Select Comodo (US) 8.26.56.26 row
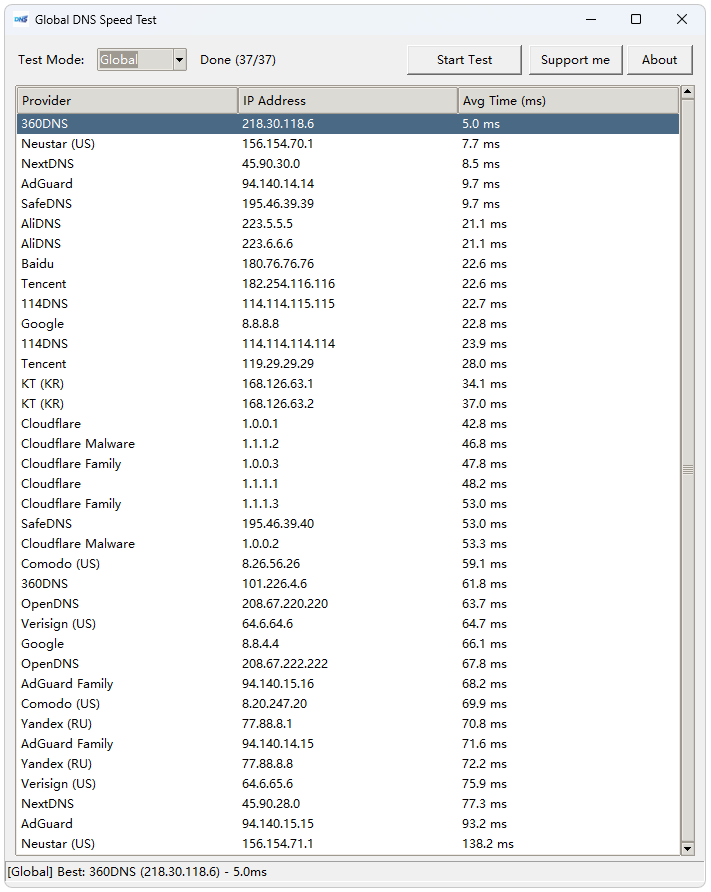The image size is (711, 892). coord(348,564)
